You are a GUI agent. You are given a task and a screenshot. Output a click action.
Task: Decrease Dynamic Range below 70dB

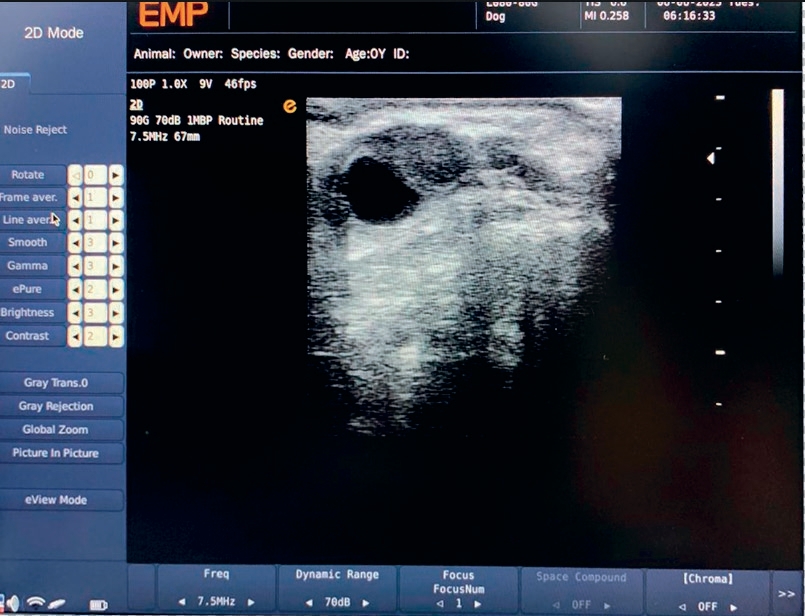309,603
